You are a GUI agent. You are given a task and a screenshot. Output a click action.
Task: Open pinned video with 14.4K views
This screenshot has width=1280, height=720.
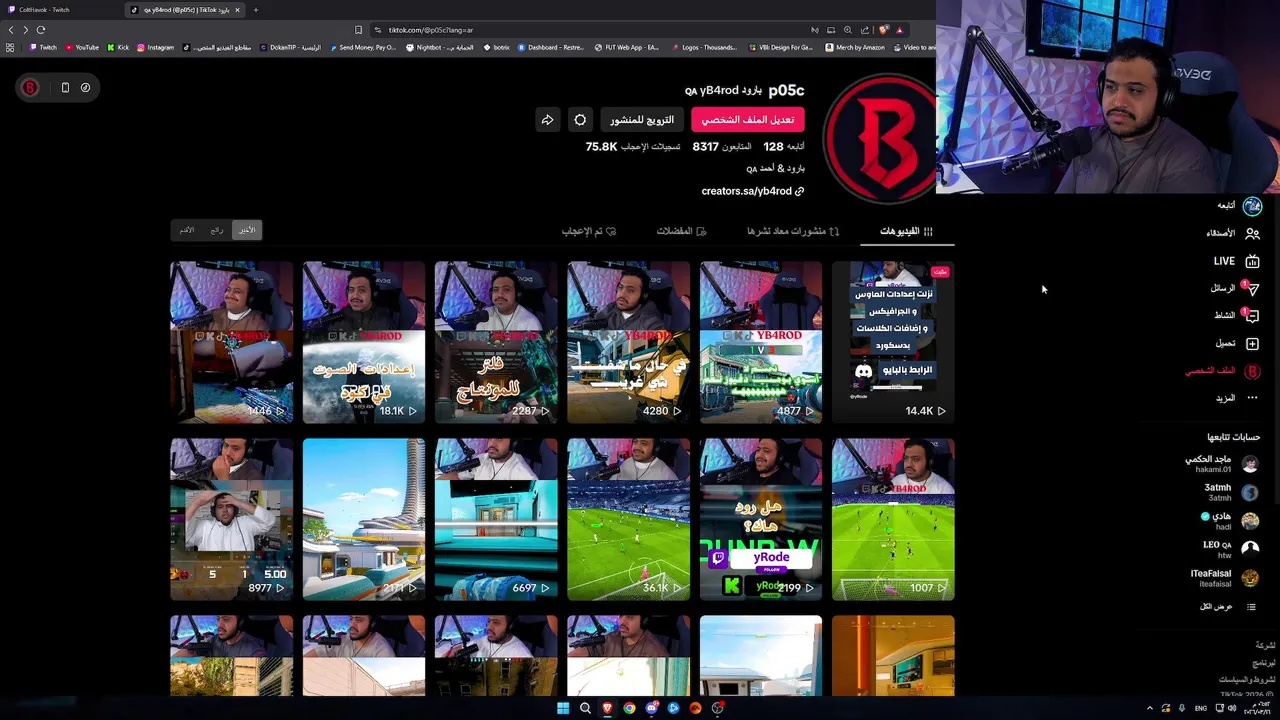pyautogui.click(x=893, y=342)
